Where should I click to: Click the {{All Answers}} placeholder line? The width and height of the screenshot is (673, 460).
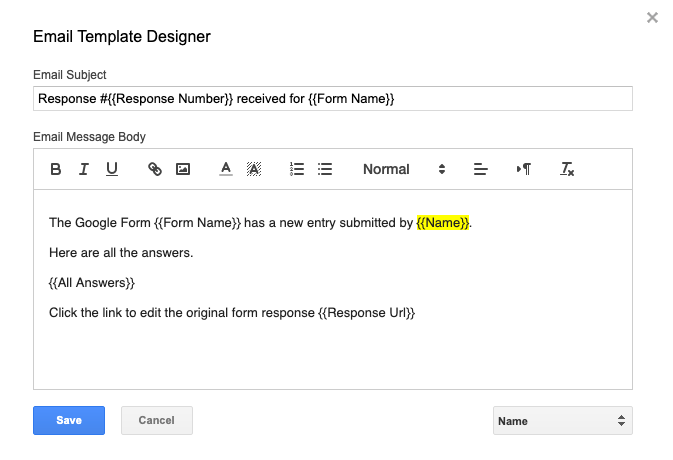(x=92, y=283)
